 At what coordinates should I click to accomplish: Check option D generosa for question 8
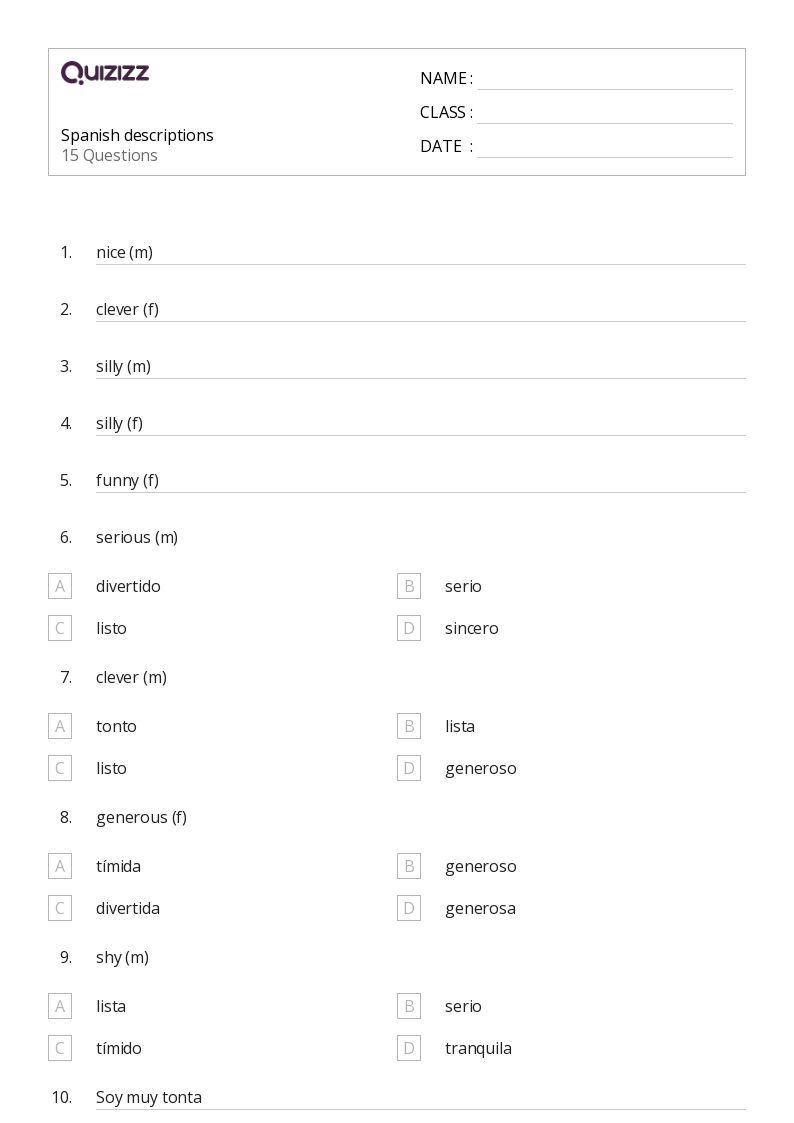(409, 909)
